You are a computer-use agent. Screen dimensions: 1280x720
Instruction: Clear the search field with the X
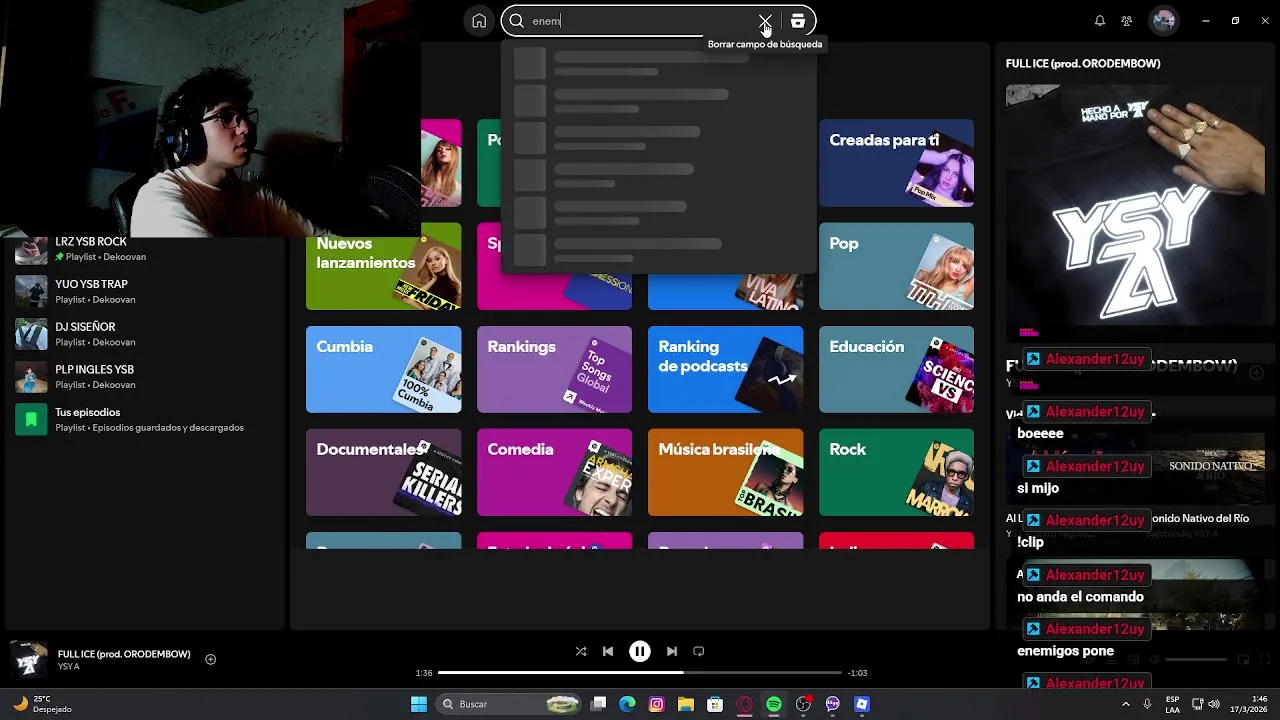tap(764, 21)
